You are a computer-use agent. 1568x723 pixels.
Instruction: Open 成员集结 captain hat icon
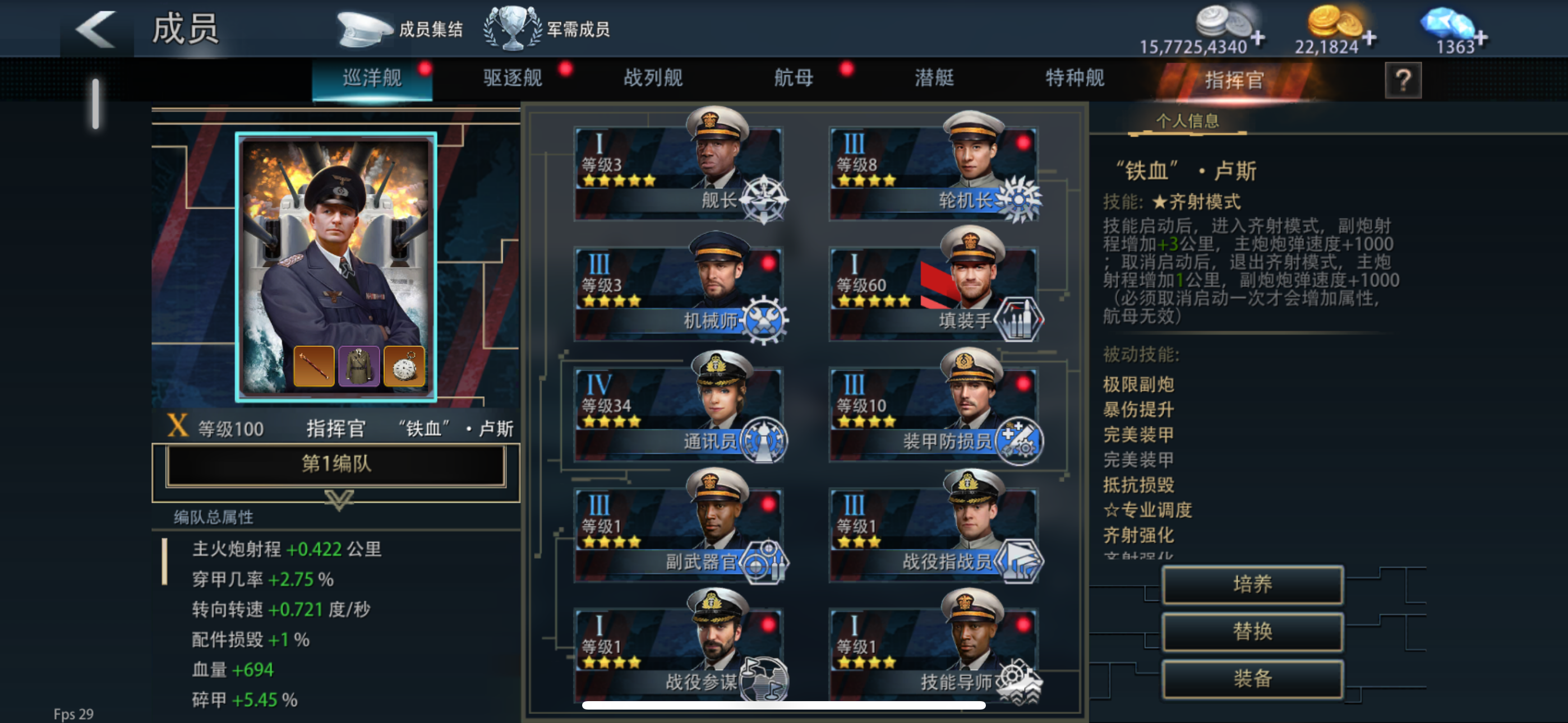tap(363, 29)
